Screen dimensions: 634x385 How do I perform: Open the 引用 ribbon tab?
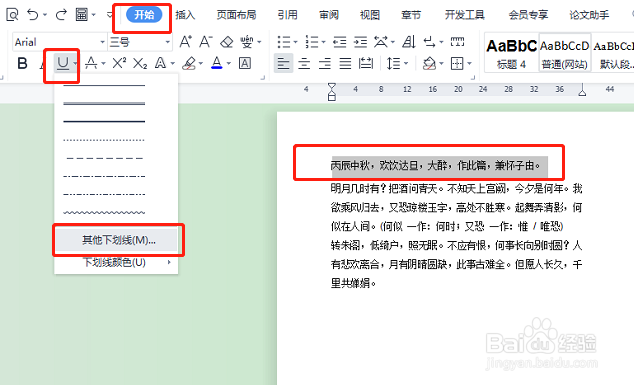(287, 15)
